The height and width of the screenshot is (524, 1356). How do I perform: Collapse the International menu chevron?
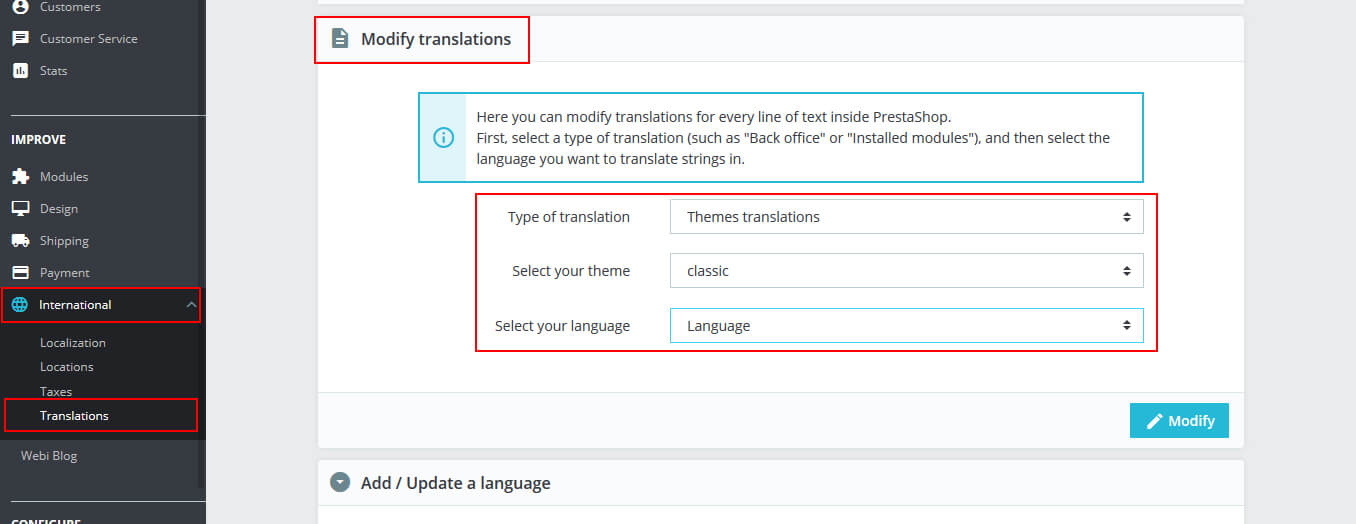pos(191,305)
